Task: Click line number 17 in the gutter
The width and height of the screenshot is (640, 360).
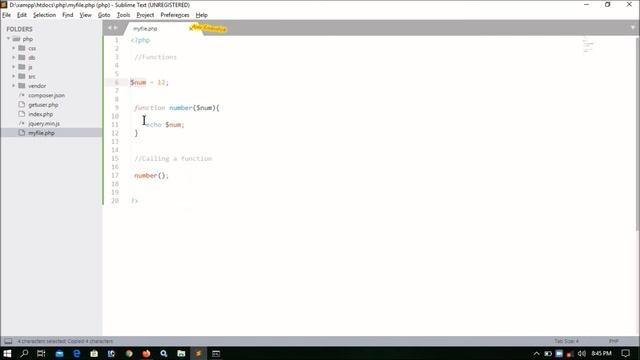Action: click(x=115, y=176)
